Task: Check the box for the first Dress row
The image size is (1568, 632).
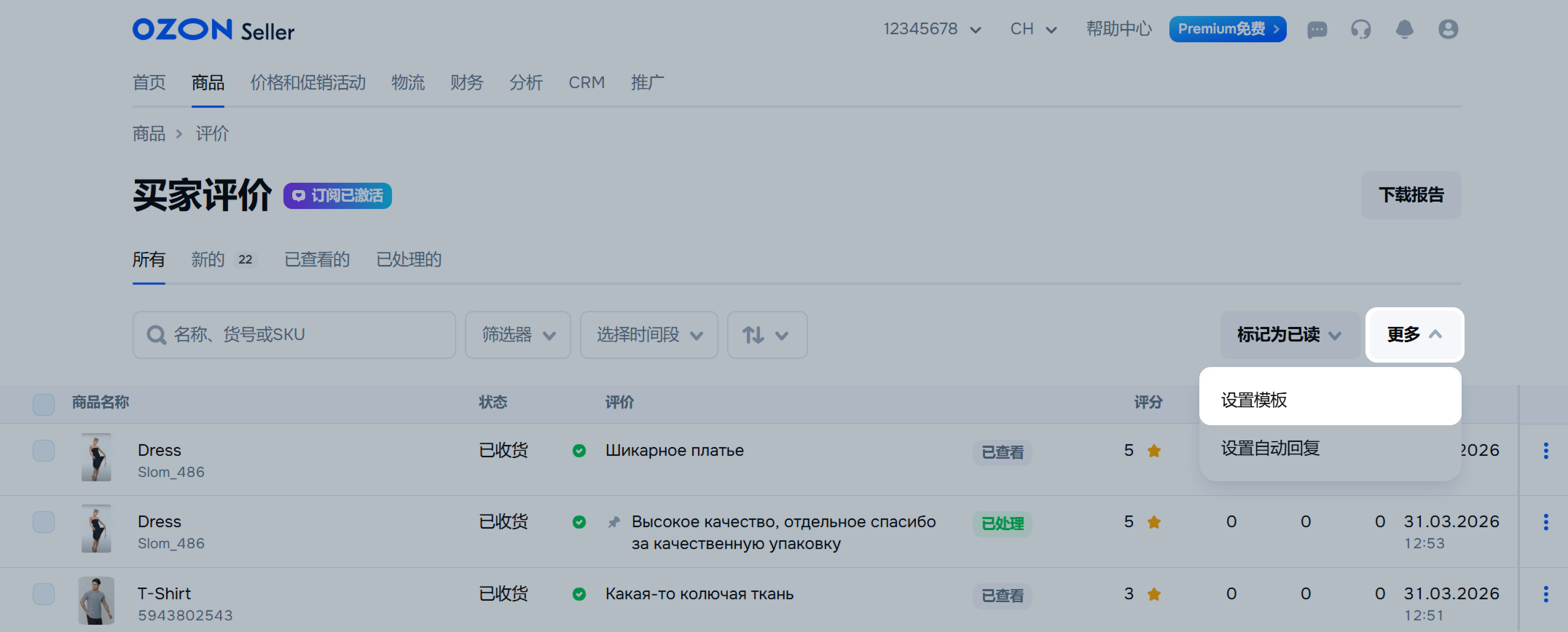Action: 44,451
